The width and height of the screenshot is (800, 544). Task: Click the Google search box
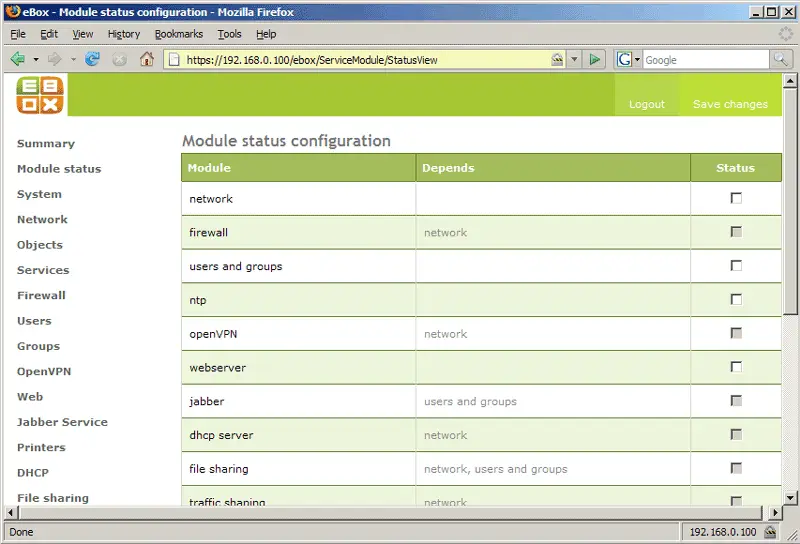706,60
